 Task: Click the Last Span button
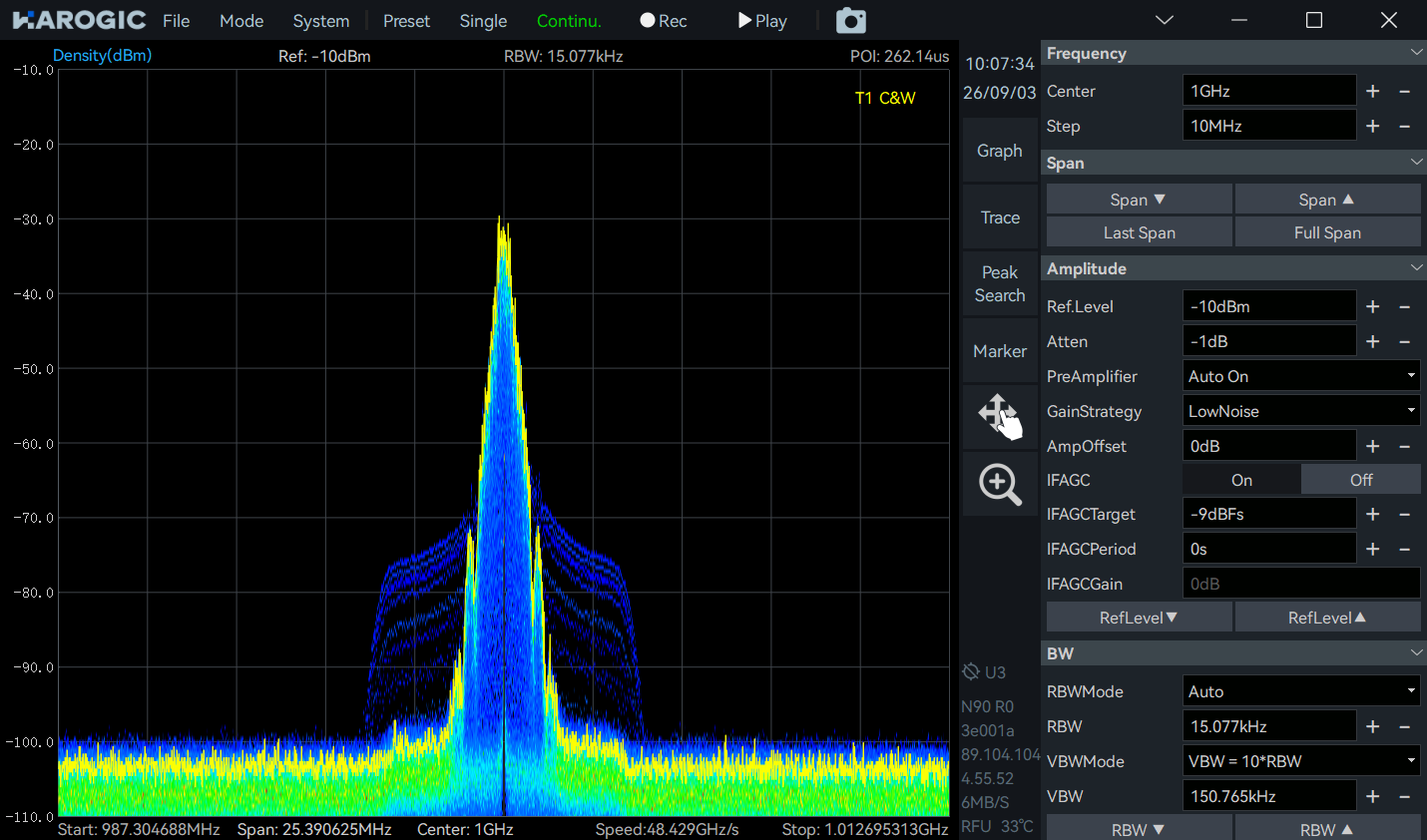1139,232
